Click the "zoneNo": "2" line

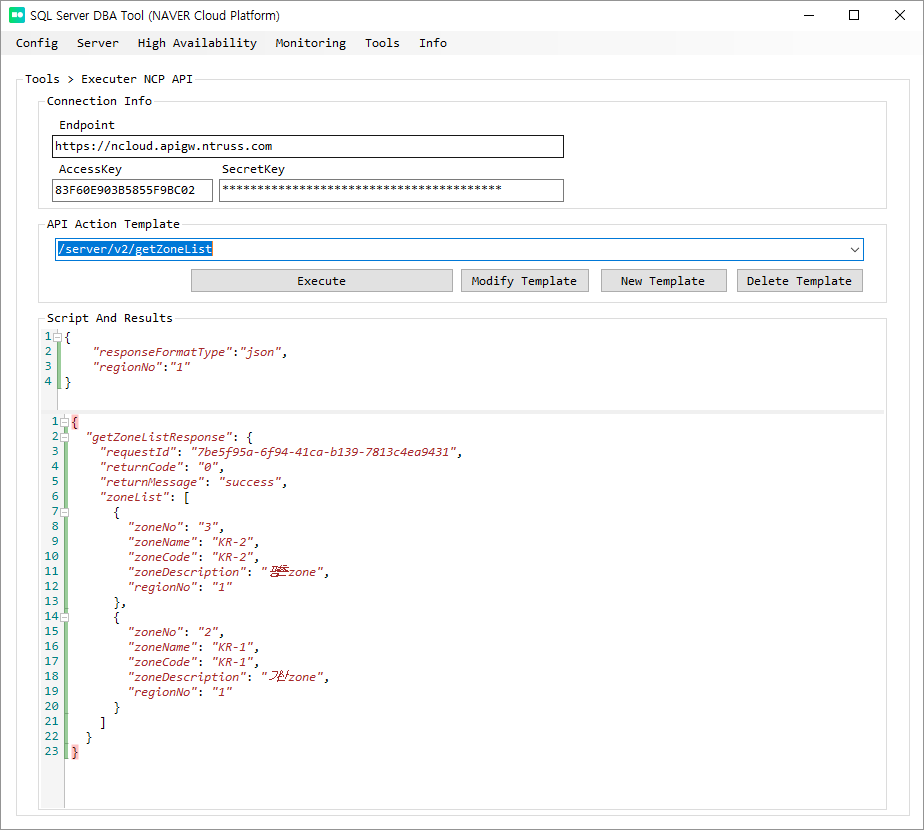point(176,632)
